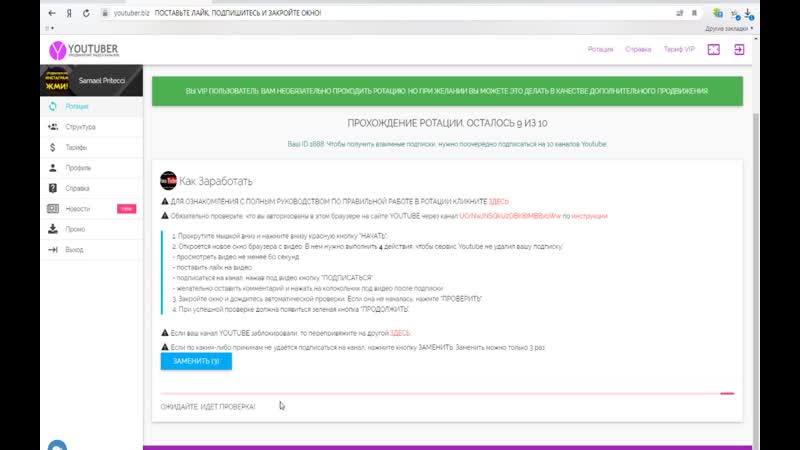Screen dimensions: 800x450
Task: Click the red ЗДЕСЬ guide link
Action: tap(498, 201)
